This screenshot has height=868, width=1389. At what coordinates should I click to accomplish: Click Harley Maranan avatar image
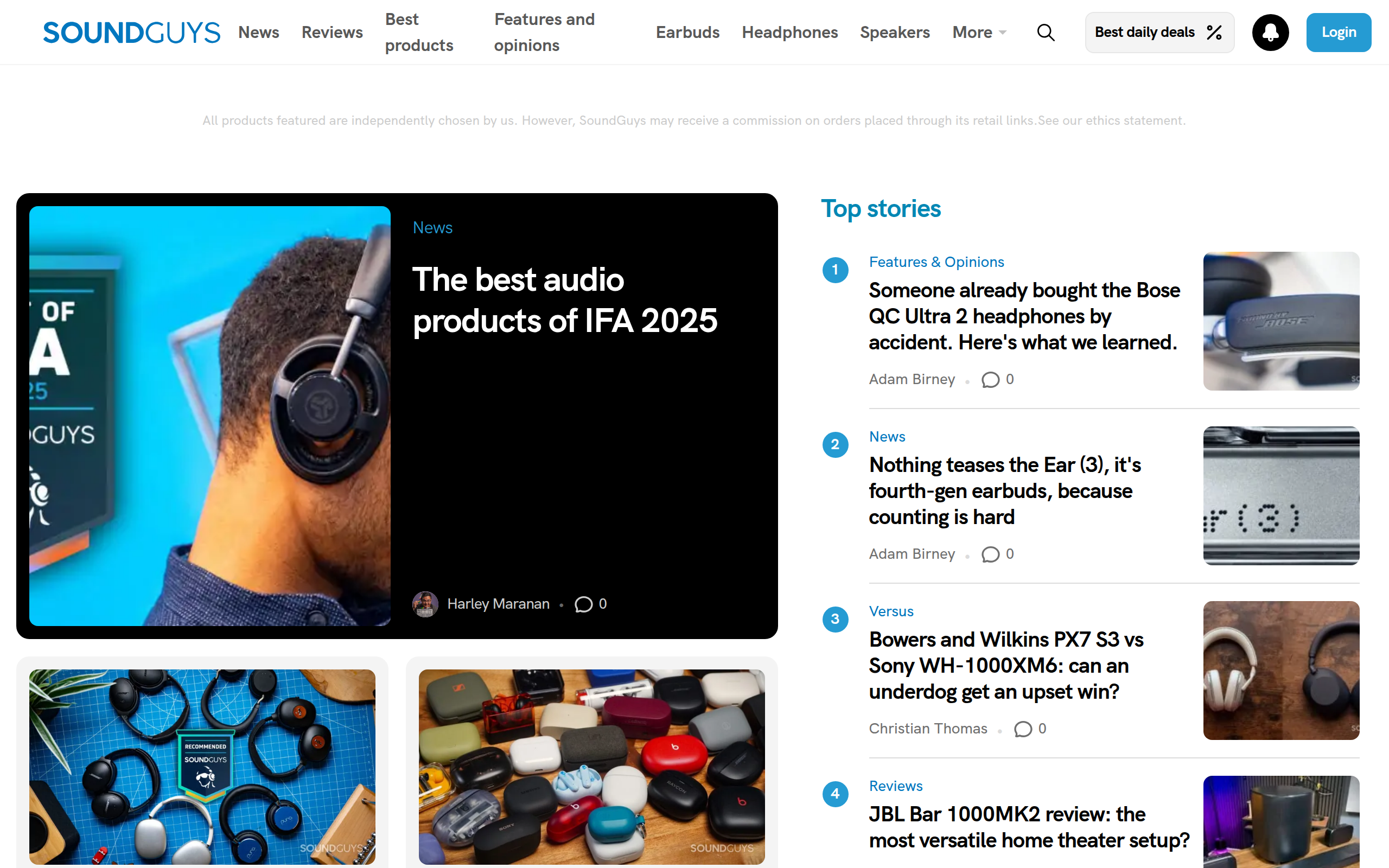pyautogui.click(x=425, y=604)
